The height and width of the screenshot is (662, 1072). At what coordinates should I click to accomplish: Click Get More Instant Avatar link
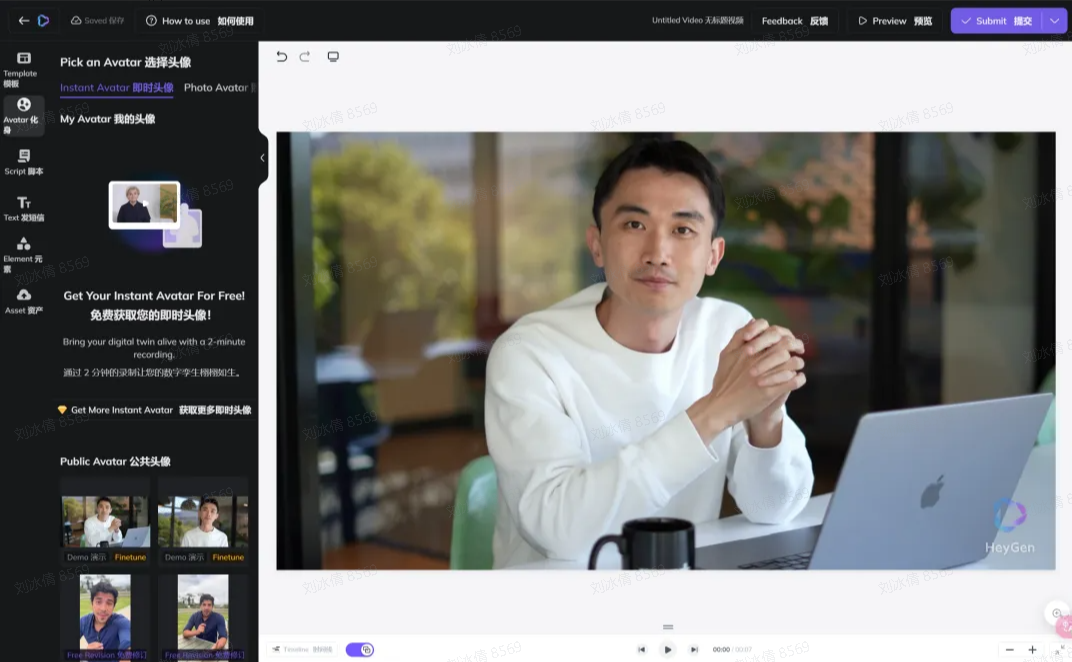(154, 410)
